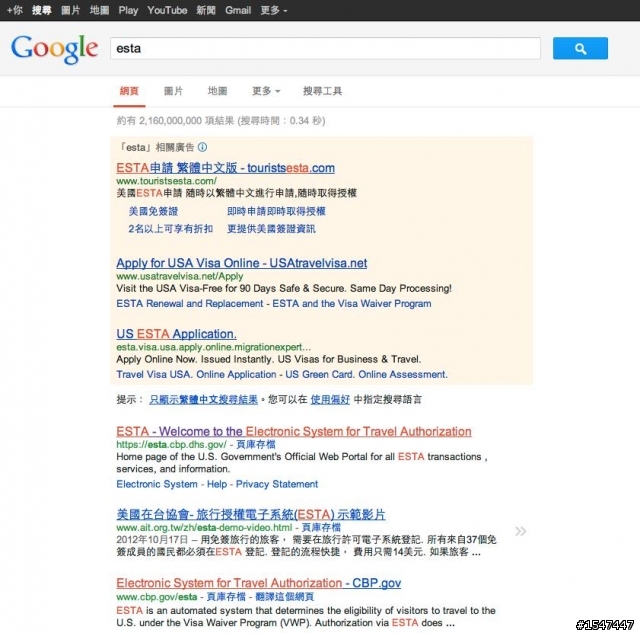Select 搜尋 in the top black bar
The height and width of the screenshot is (633, 640).
pos(42,10)
